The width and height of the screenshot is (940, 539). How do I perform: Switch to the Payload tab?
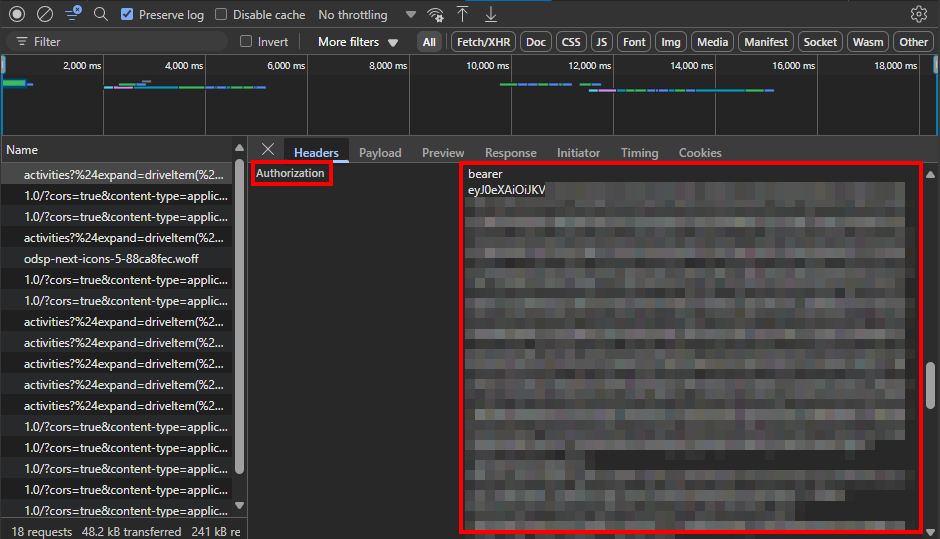[380, 152]
